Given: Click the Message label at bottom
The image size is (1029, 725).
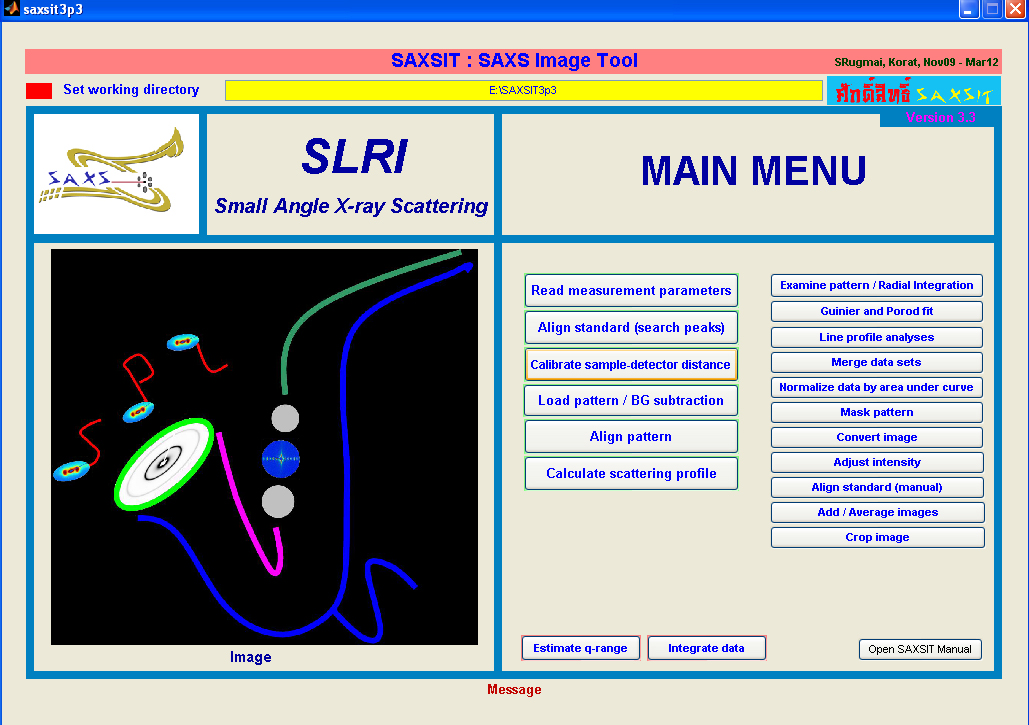Looking at the screenshot, I should 514,690.
